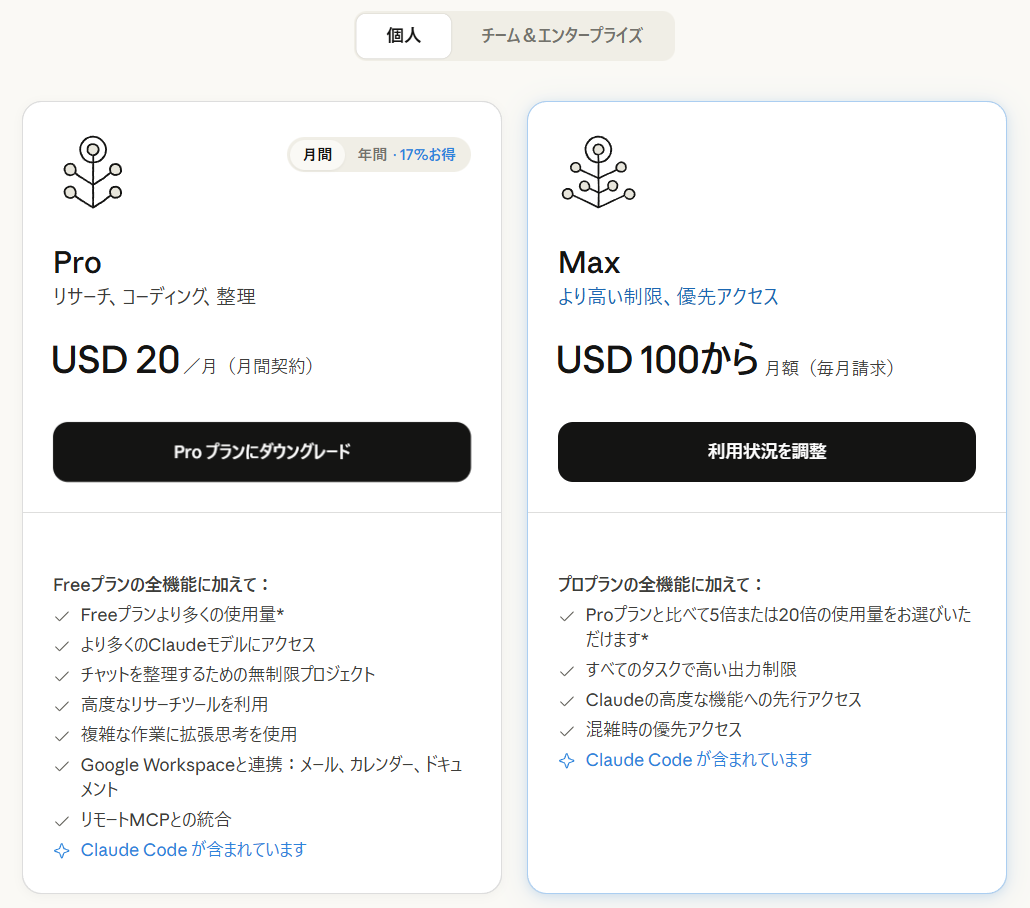
Task: Click the 'USD 20' Pro price text
Action: pos(115,360)
